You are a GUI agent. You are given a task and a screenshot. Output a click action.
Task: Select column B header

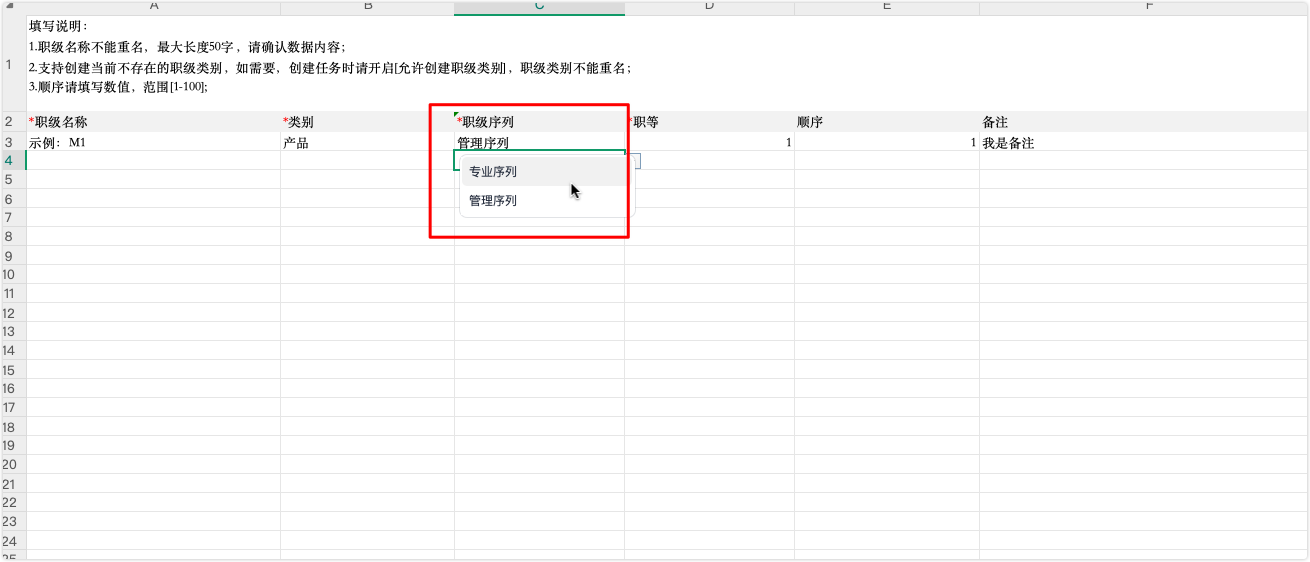point(367,7)
